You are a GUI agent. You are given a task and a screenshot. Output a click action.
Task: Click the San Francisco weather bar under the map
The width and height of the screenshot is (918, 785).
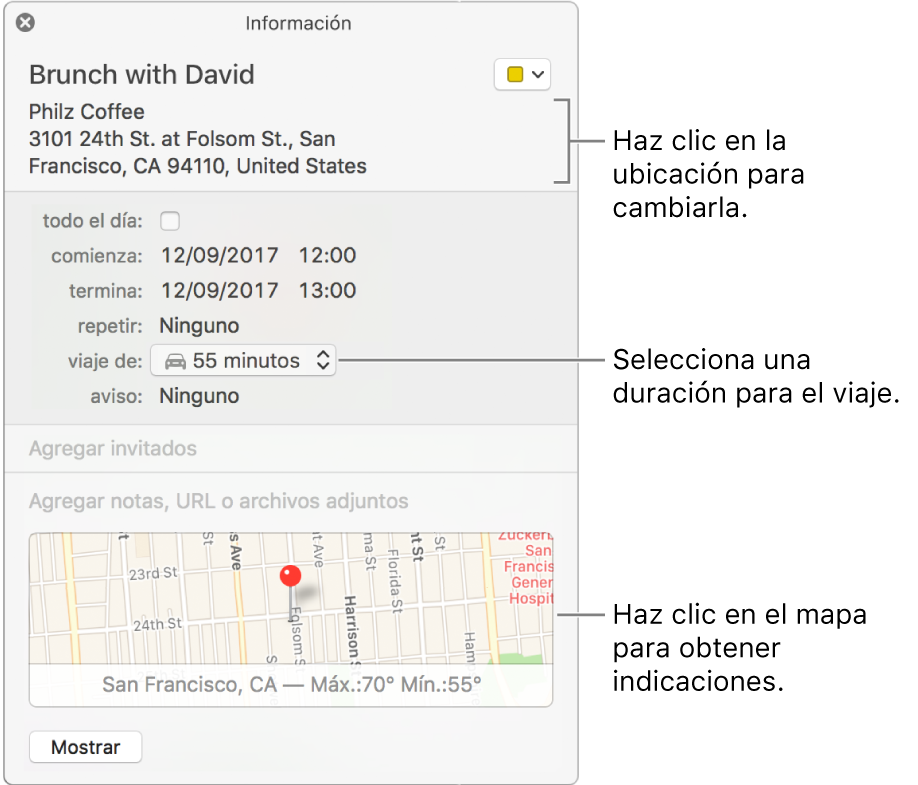point(291,684)
